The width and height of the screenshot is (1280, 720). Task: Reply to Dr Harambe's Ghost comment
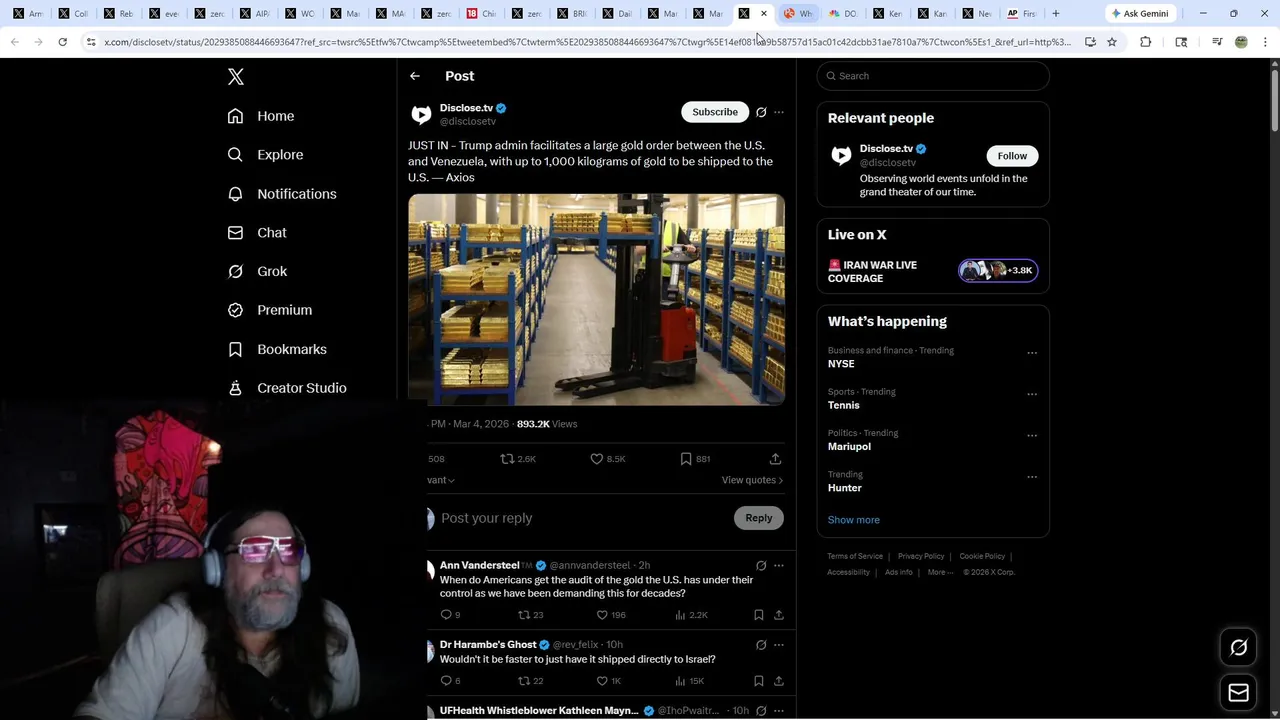tap(450, 681)
